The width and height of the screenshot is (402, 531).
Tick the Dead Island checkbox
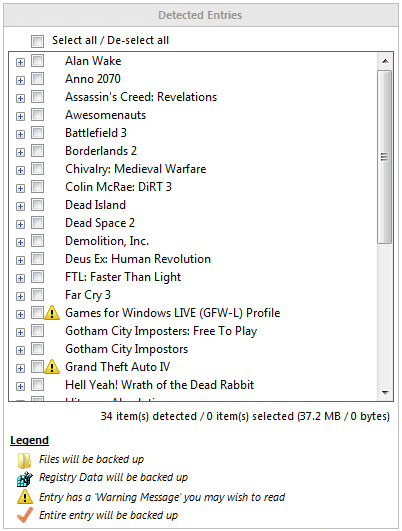[x=37, y=205]
